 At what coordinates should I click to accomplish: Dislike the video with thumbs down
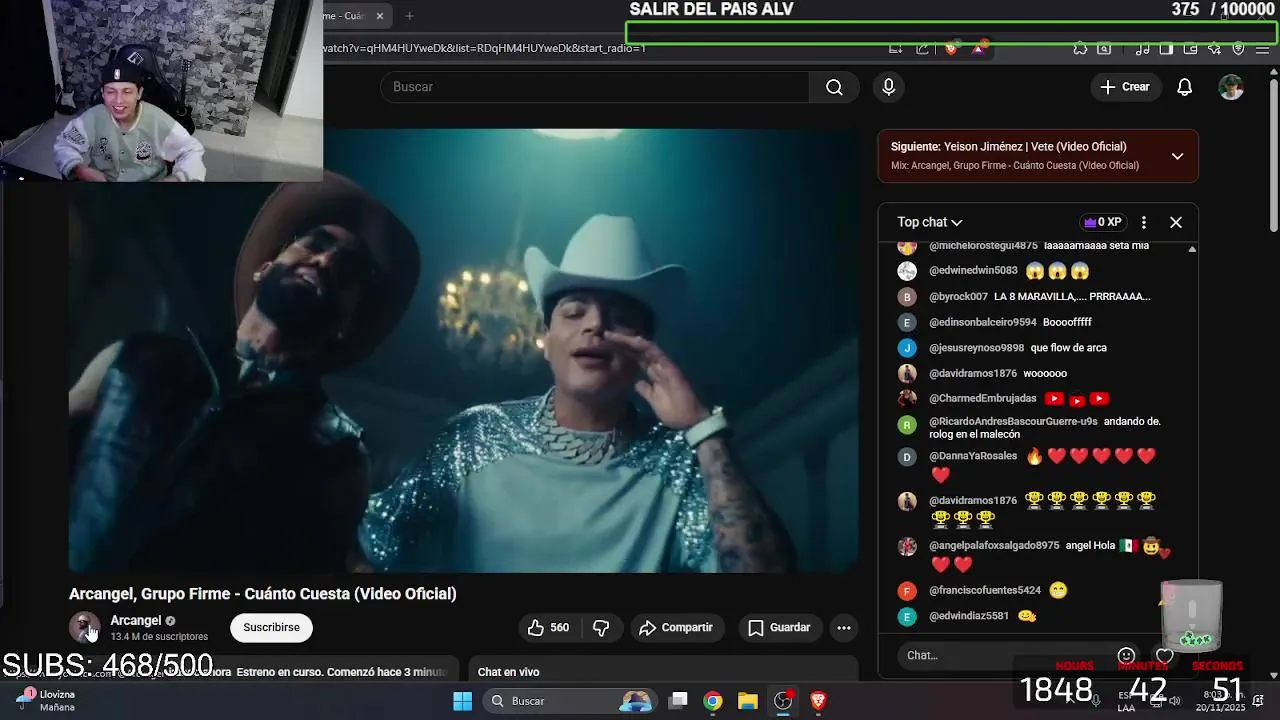[x=601, y=627]
